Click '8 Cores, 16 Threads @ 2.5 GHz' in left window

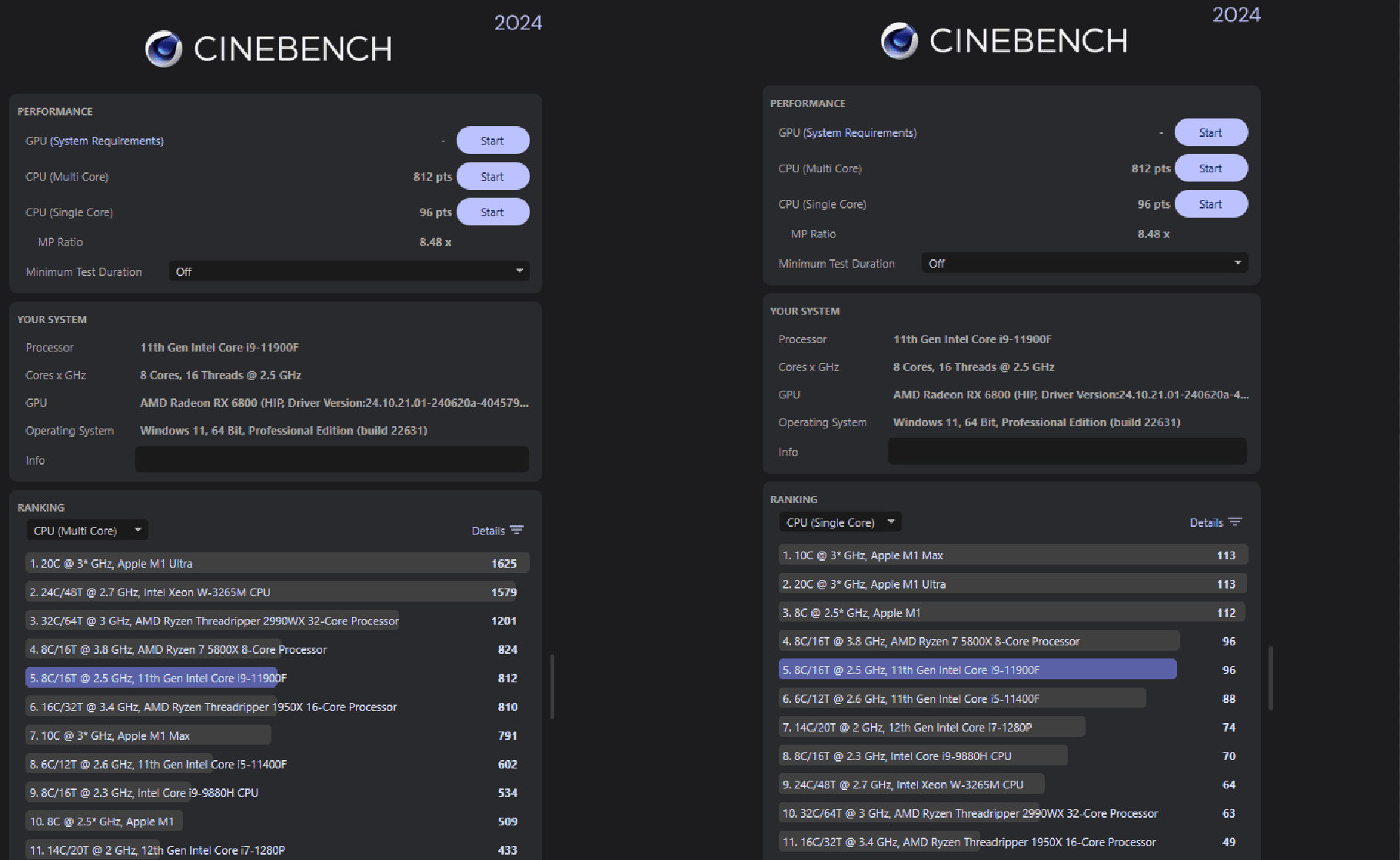tap(221, 375)
